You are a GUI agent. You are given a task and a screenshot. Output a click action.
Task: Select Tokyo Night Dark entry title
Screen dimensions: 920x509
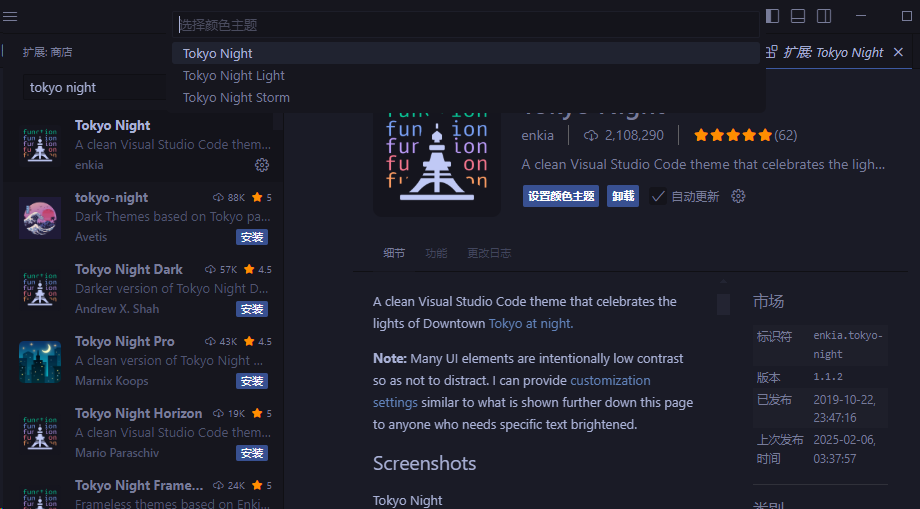pos(128,270)
